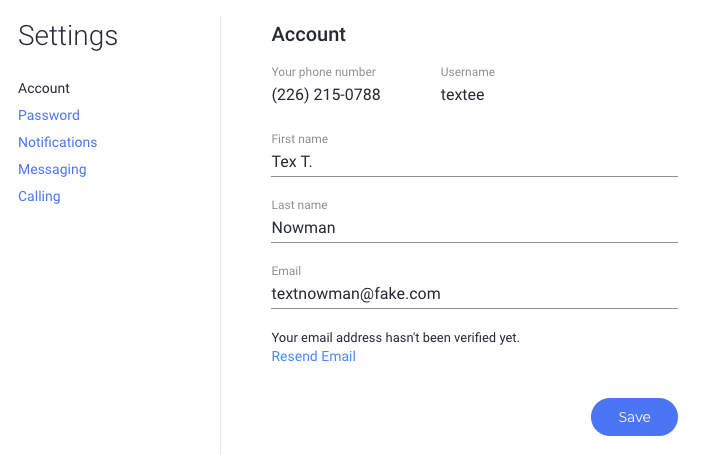Click the "Your phone number" label
Viewport: 710px width, 455px height.
coord(324,72)
